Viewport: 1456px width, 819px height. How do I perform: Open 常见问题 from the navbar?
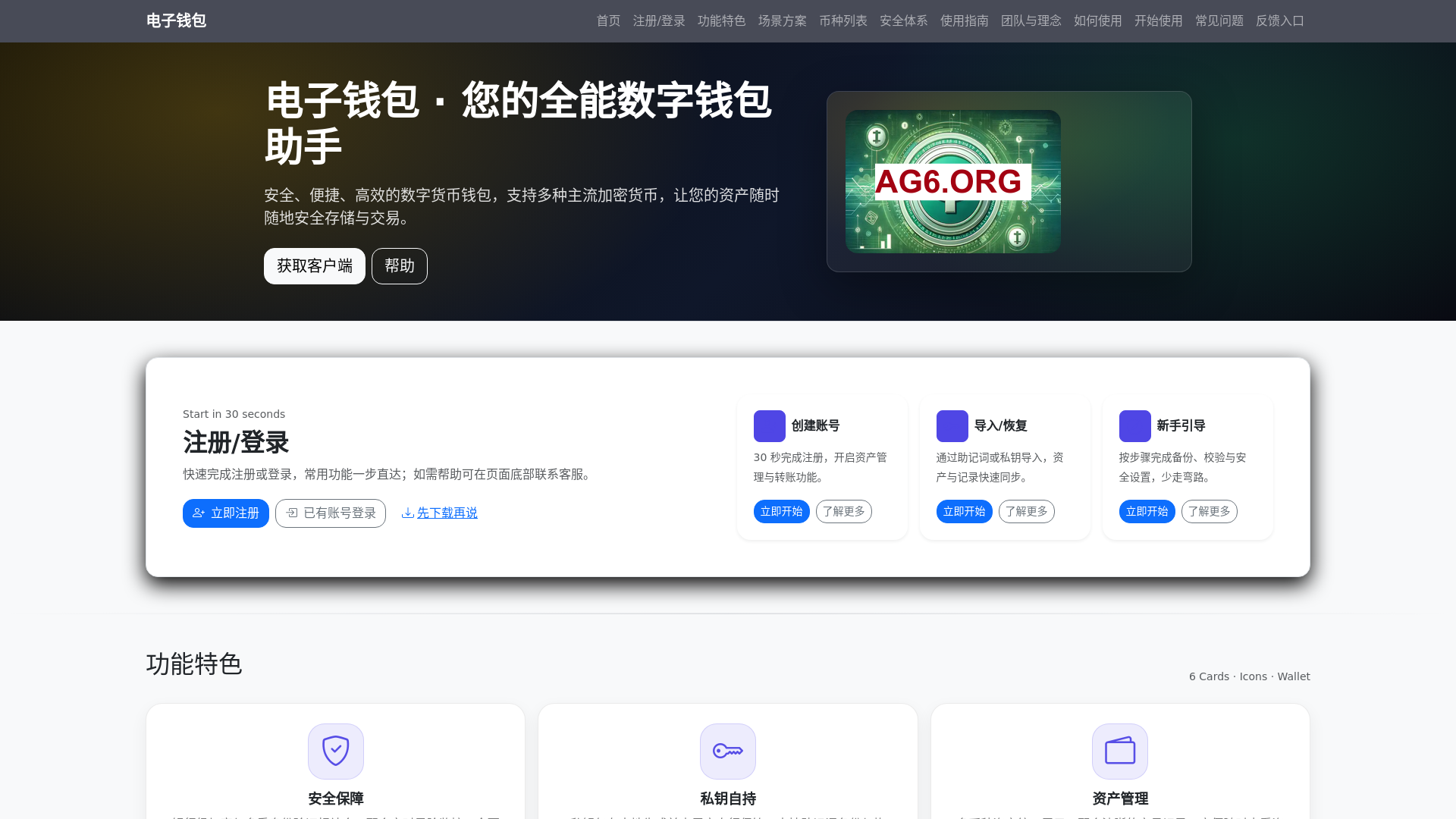click(x=1219, y=20)
